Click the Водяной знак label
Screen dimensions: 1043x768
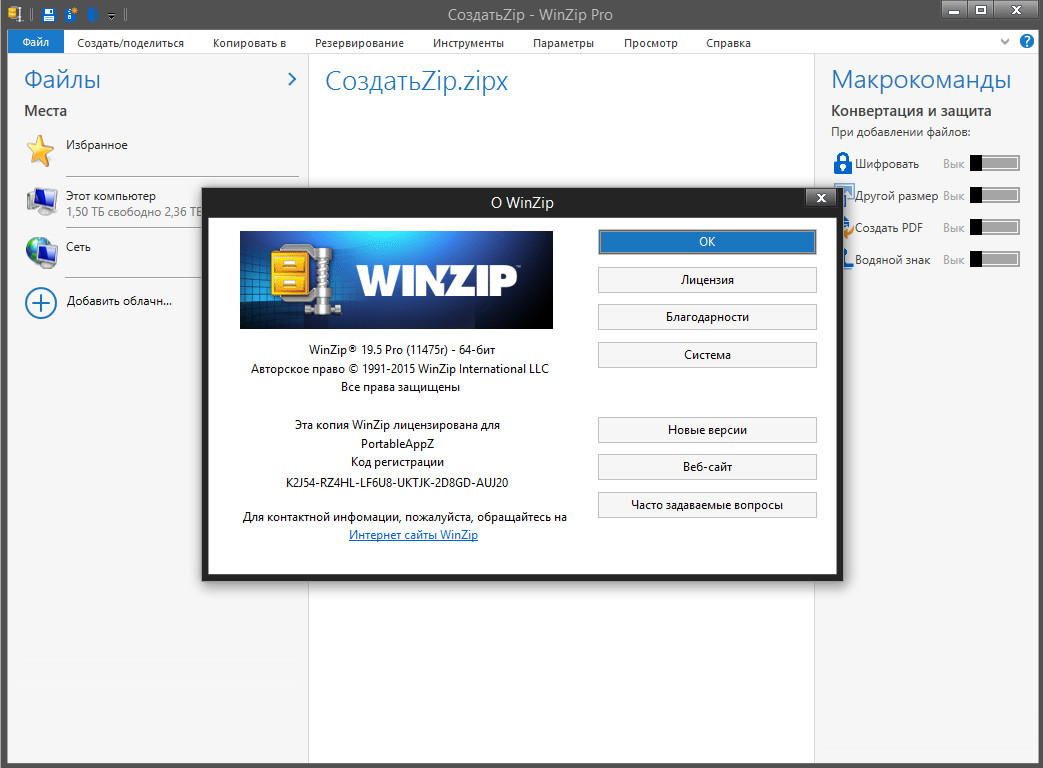(x=892, y=259)
